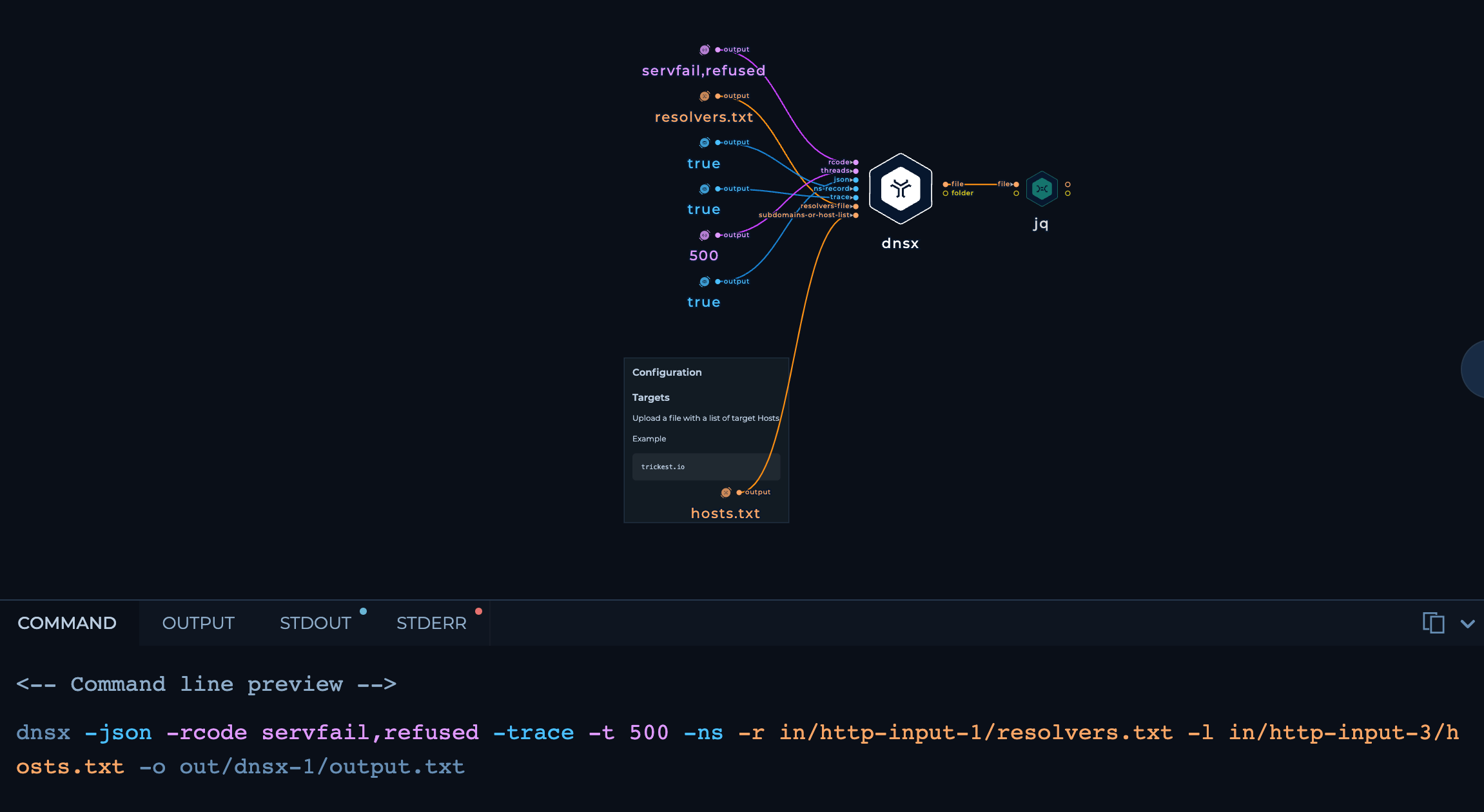Viewport: 1484px width, 812px height.
Task: Click the jq file input port
Action: tap(1016, 184)
